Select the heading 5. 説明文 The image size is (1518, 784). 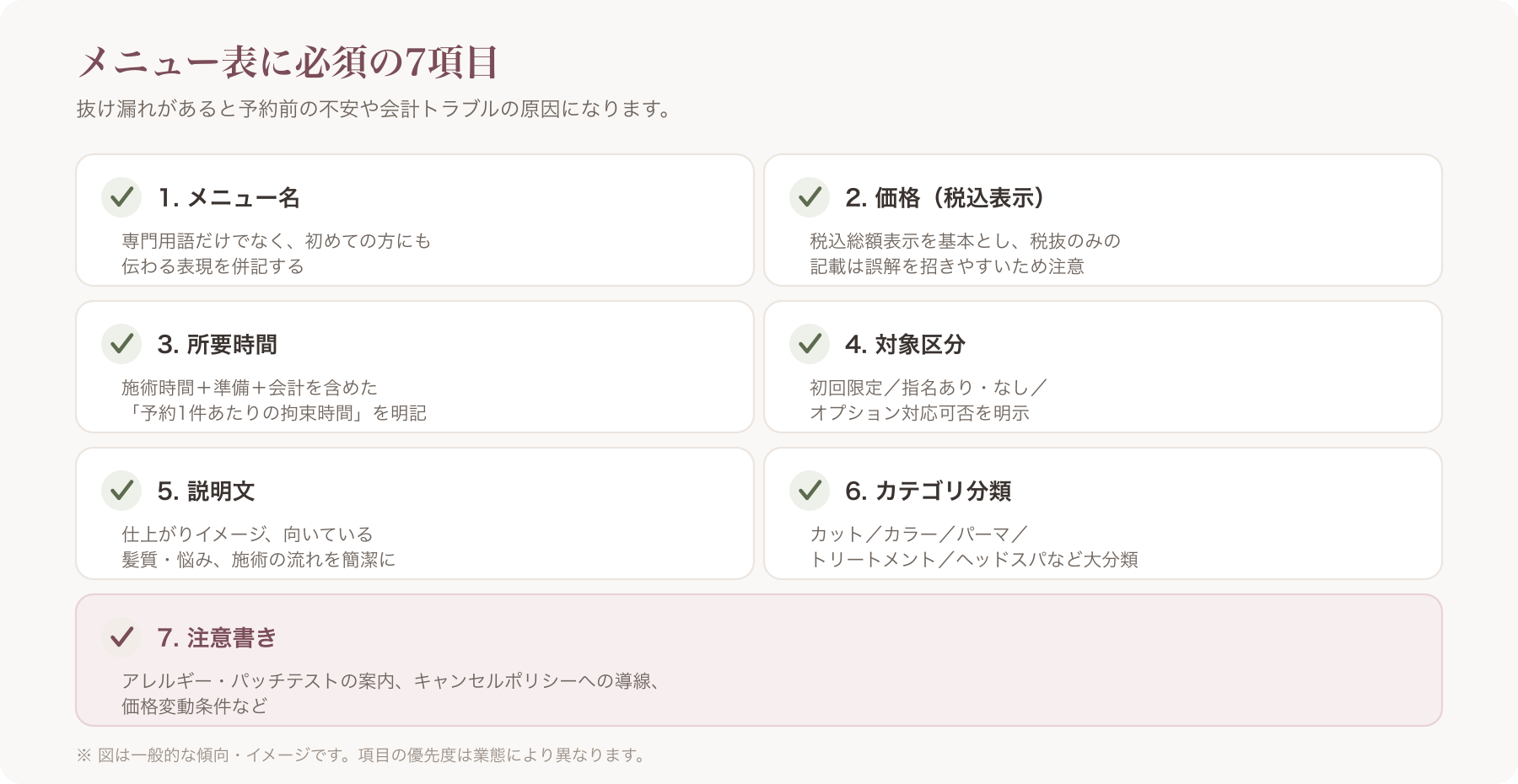[206, 491]
